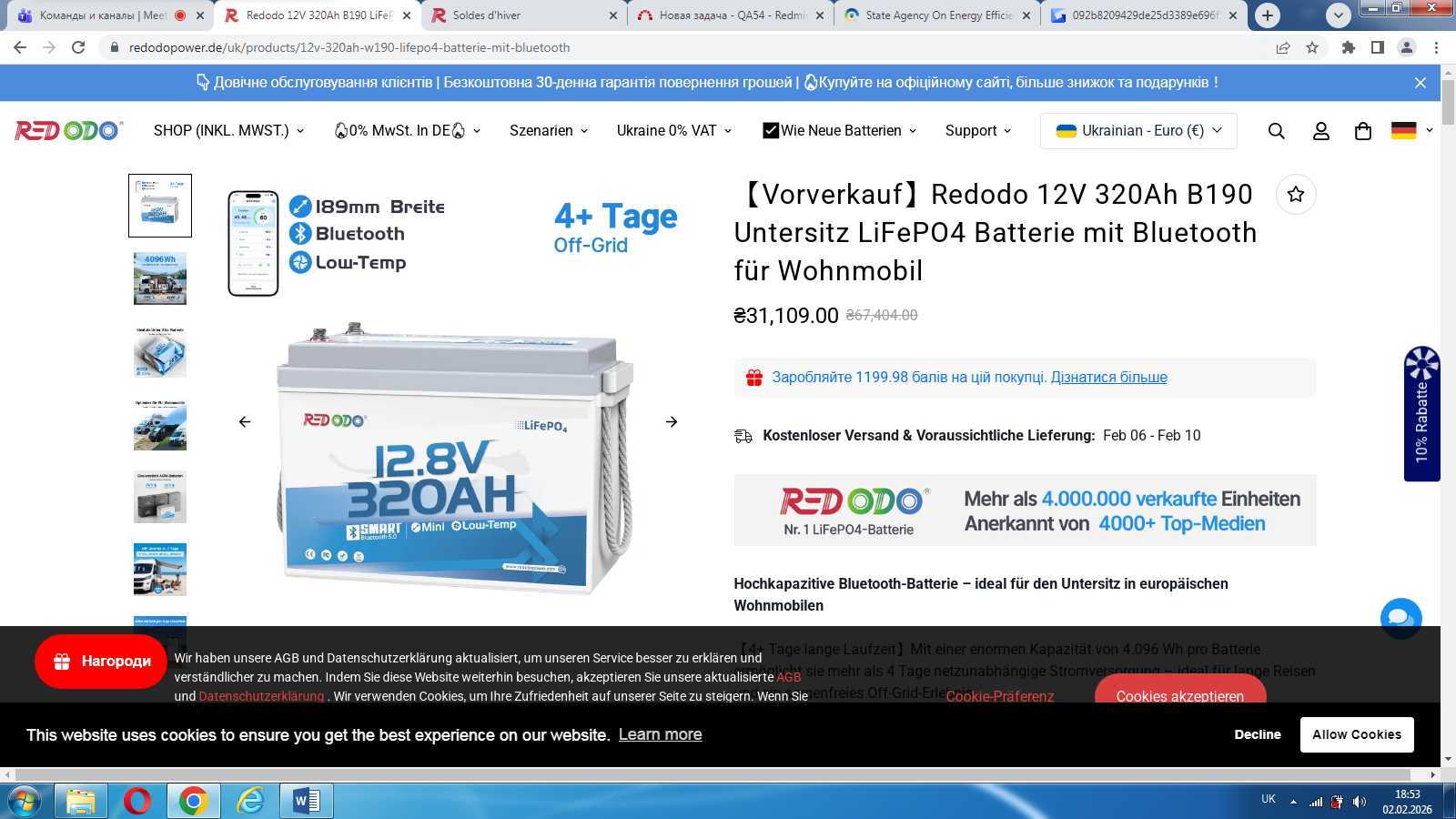Expand the Szenarien menu
This screenshot has width=1456, height=819.
pos(549,131)
